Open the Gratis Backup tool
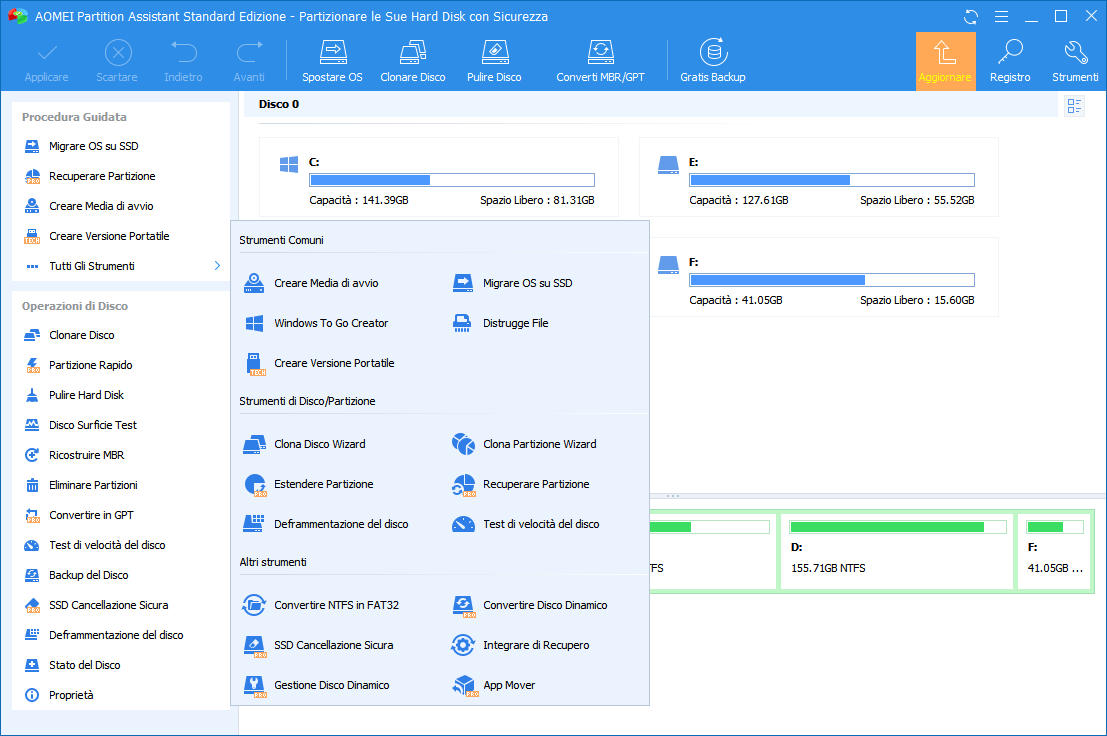Viewport: 1107px width, 736px height. (x=712, y=53)
